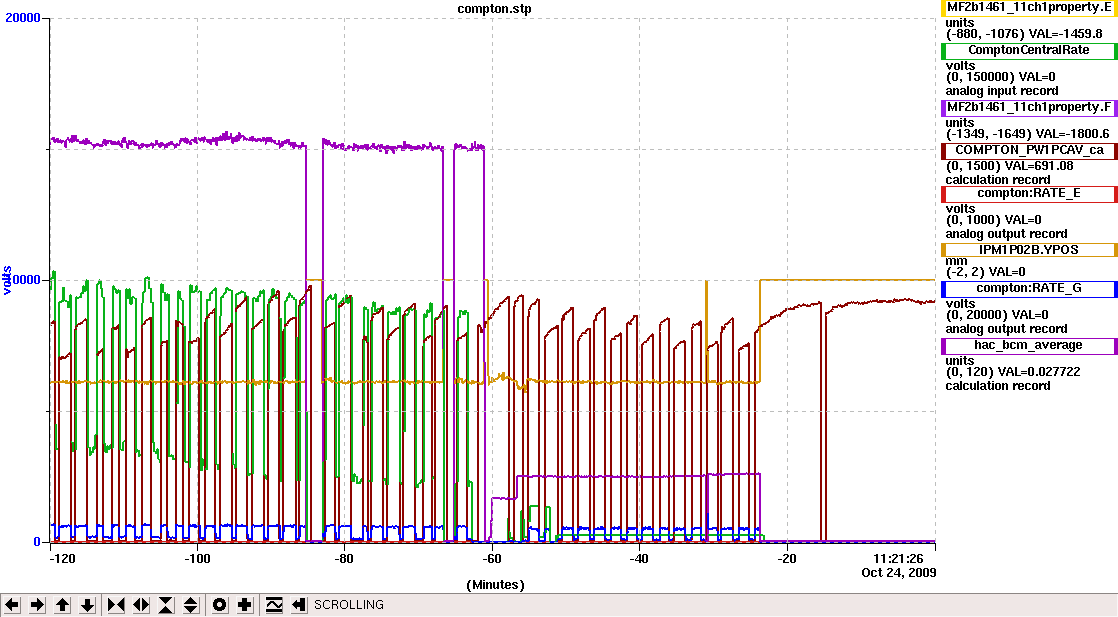The width and height of the screenshot is (1118, 617).
Task: Click the SCROLLING status label
Action: 349,605
